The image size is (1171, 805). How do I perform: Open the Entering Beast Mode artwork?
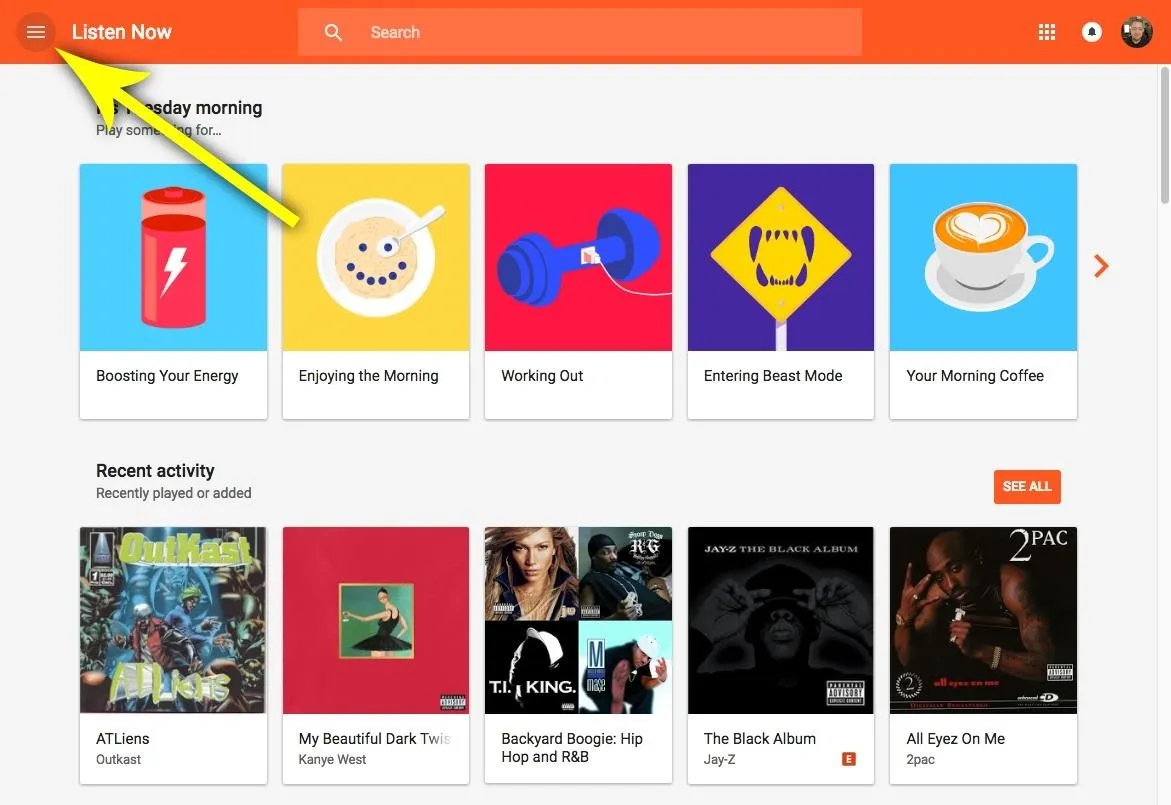tap(780, 257)
